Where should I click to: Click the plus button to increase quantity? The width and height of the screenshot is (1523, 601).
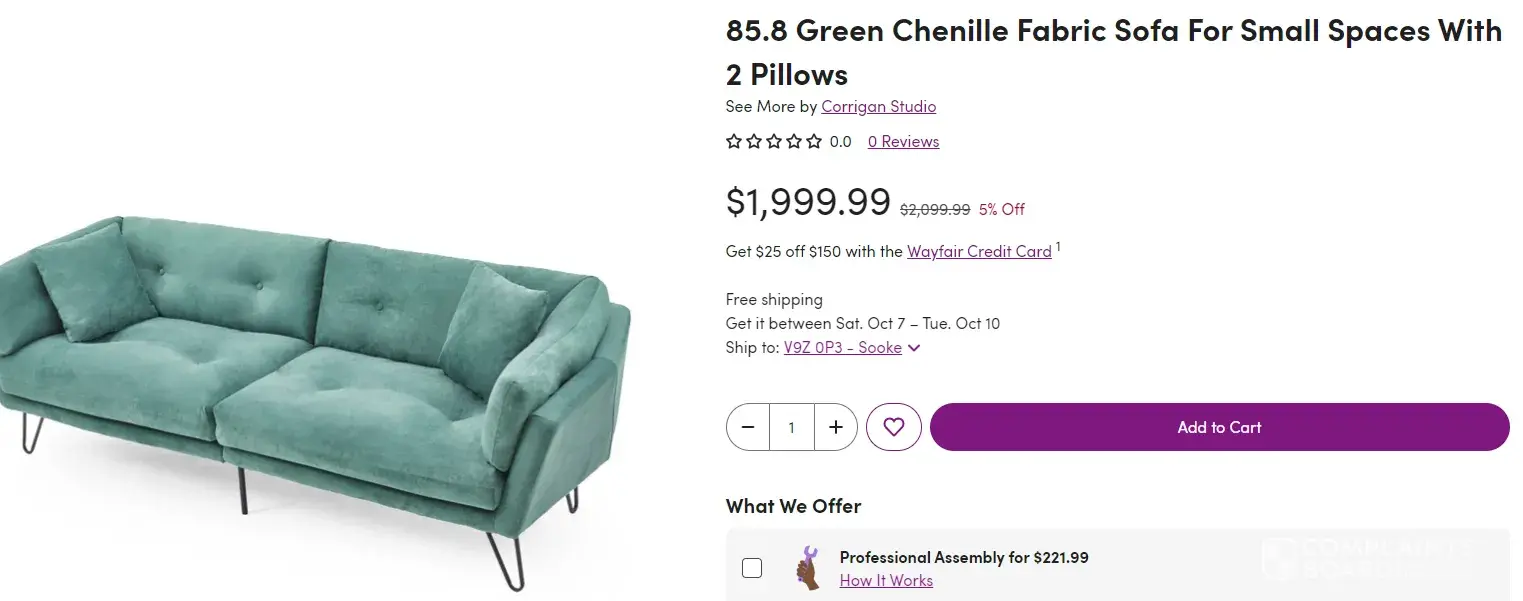(836, 427)
